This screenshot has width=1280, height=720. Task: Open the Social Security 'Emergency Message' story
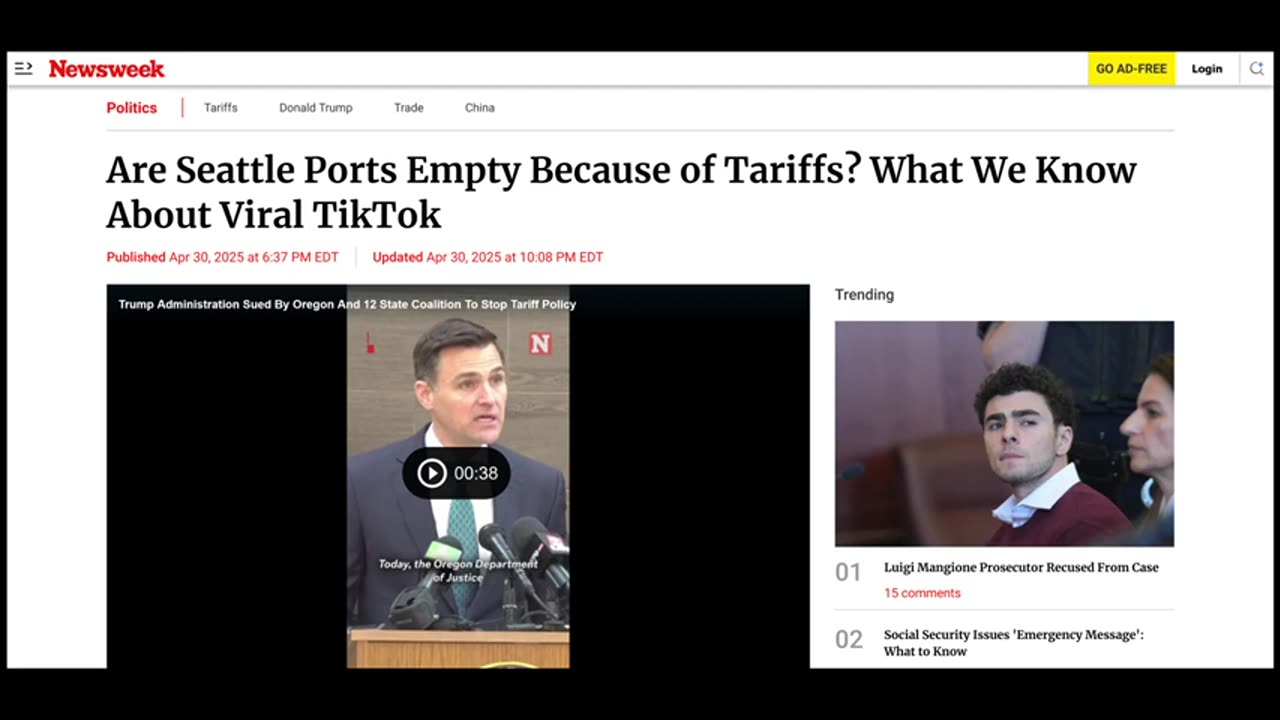tap(1014, 643)
